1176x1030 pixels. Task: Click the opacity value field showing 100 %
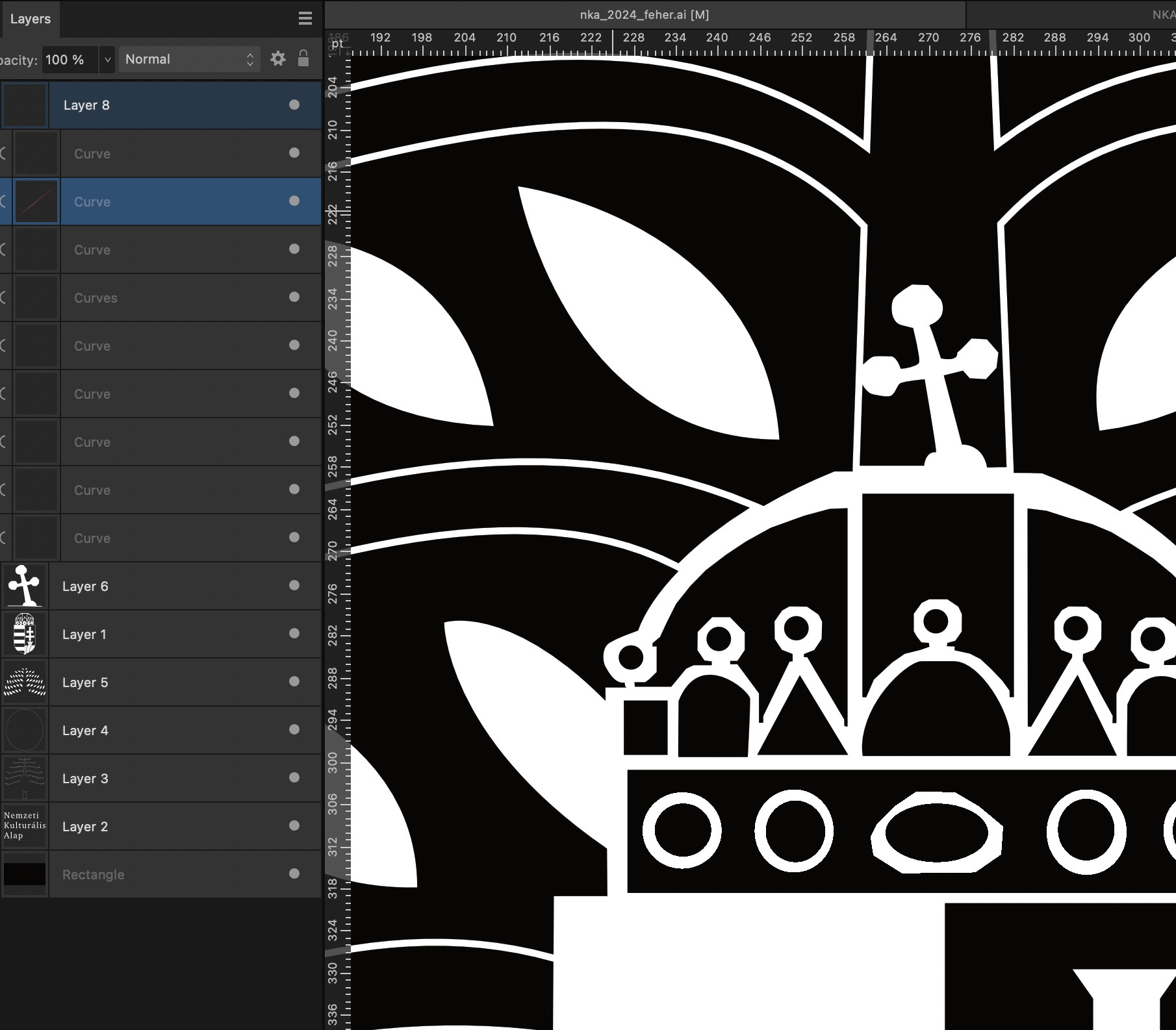[x=70, y=60]
